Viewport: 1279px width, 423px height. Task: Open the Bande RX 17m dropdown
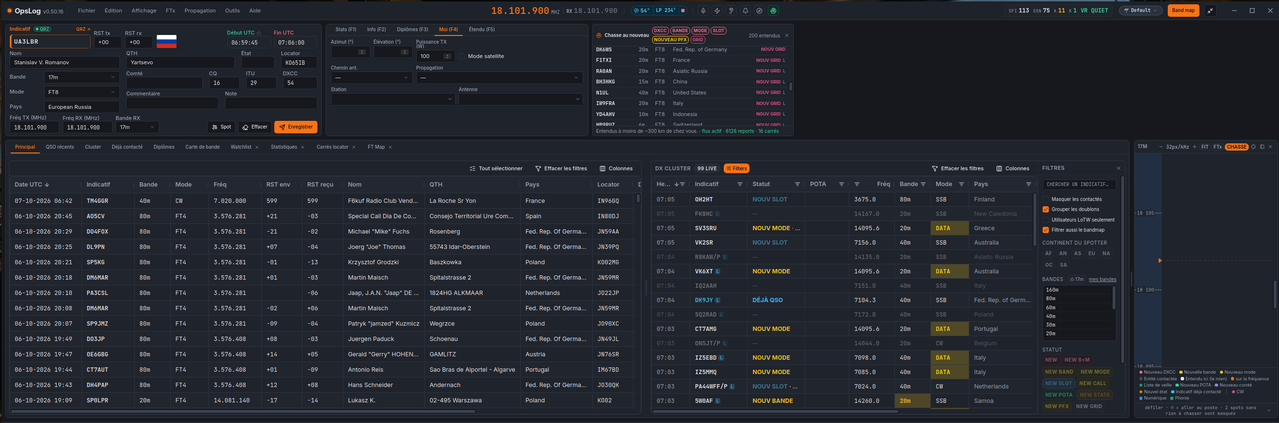click(136, 127)
